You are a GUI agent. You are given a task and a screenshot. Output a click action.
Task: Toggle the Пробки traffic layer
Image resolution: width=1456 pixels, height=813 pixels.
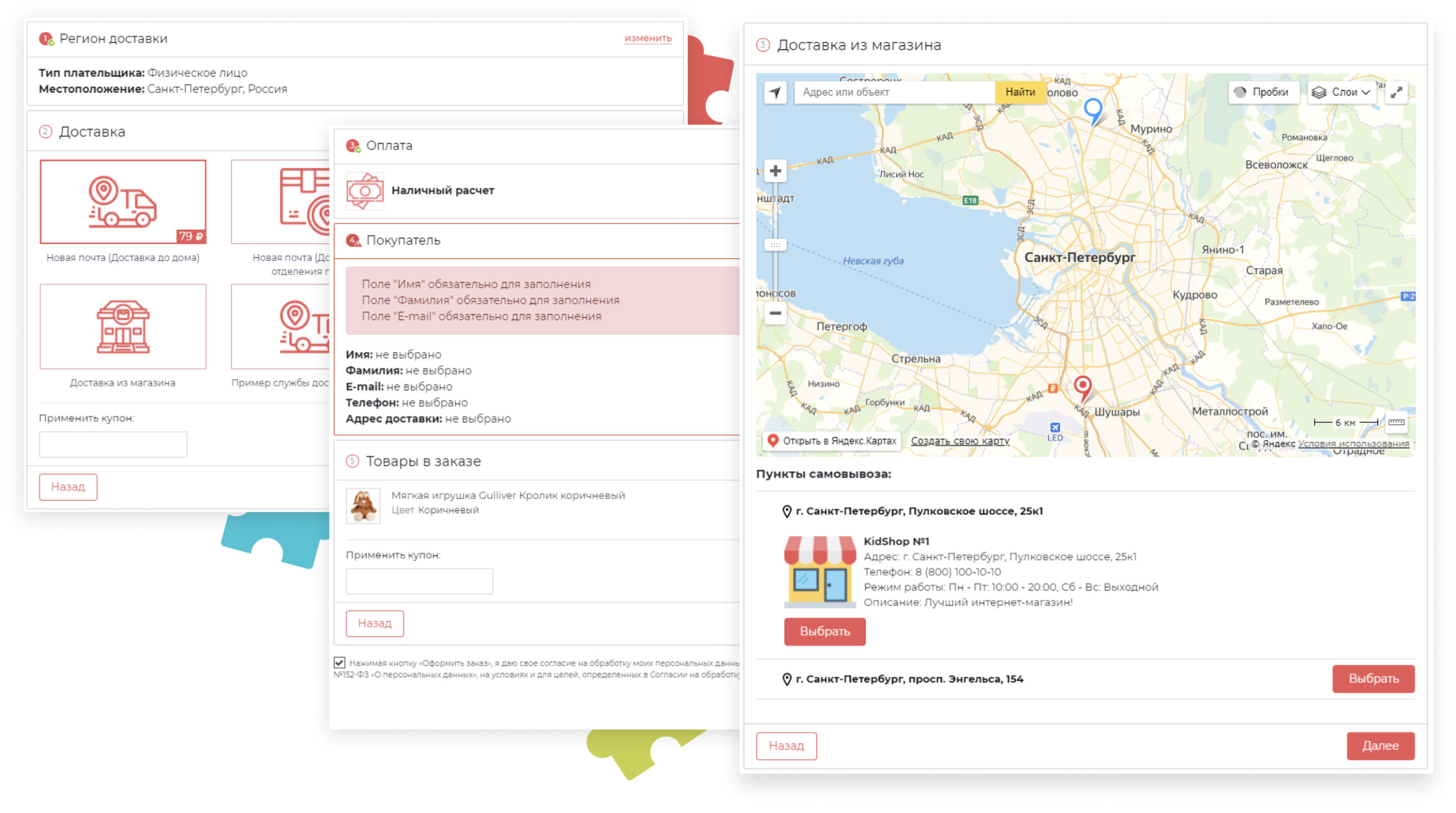click(1262, 92)
